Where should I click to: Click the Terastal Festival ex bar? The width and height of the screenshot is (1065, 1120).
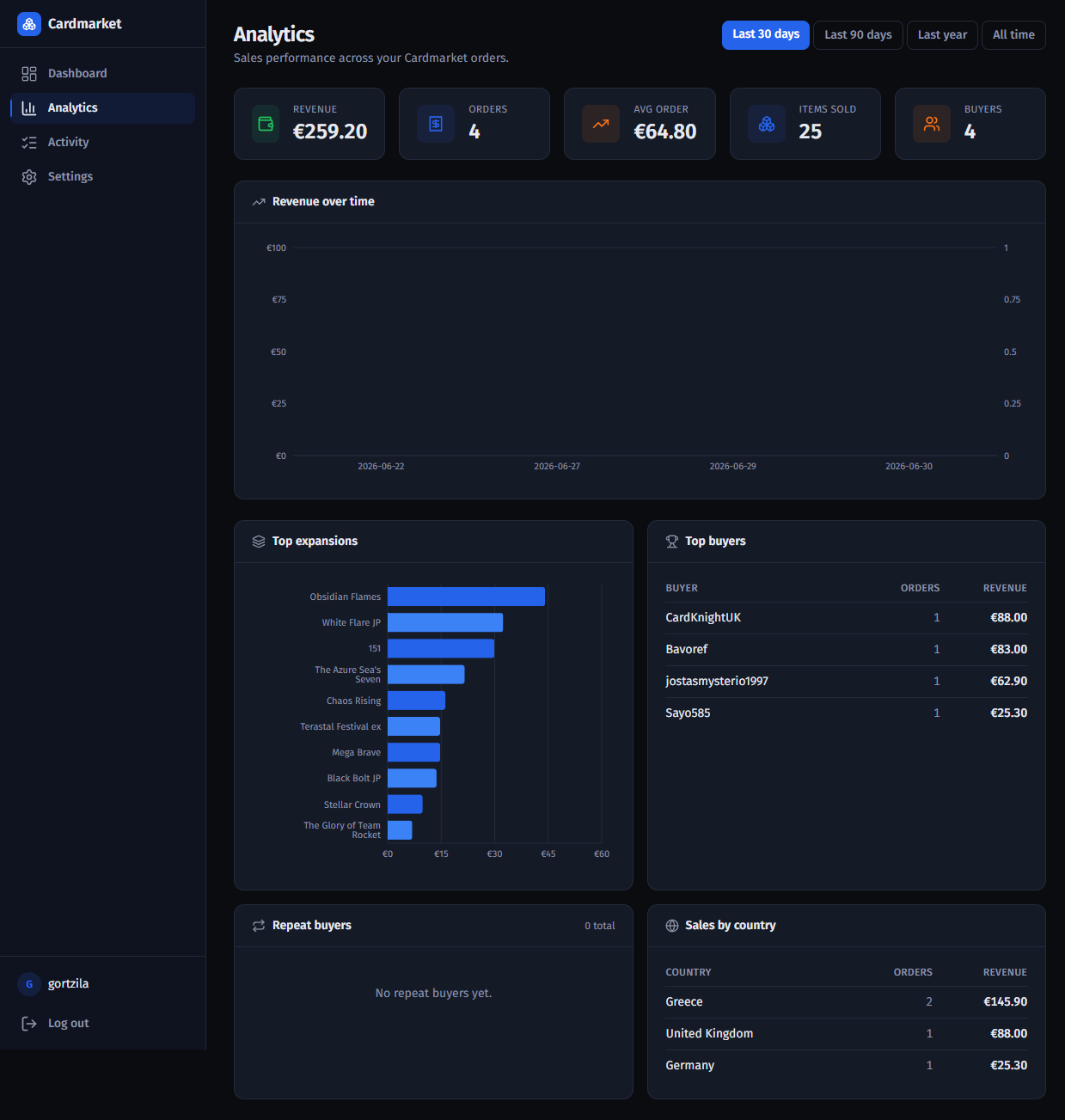tap(413, 726)
